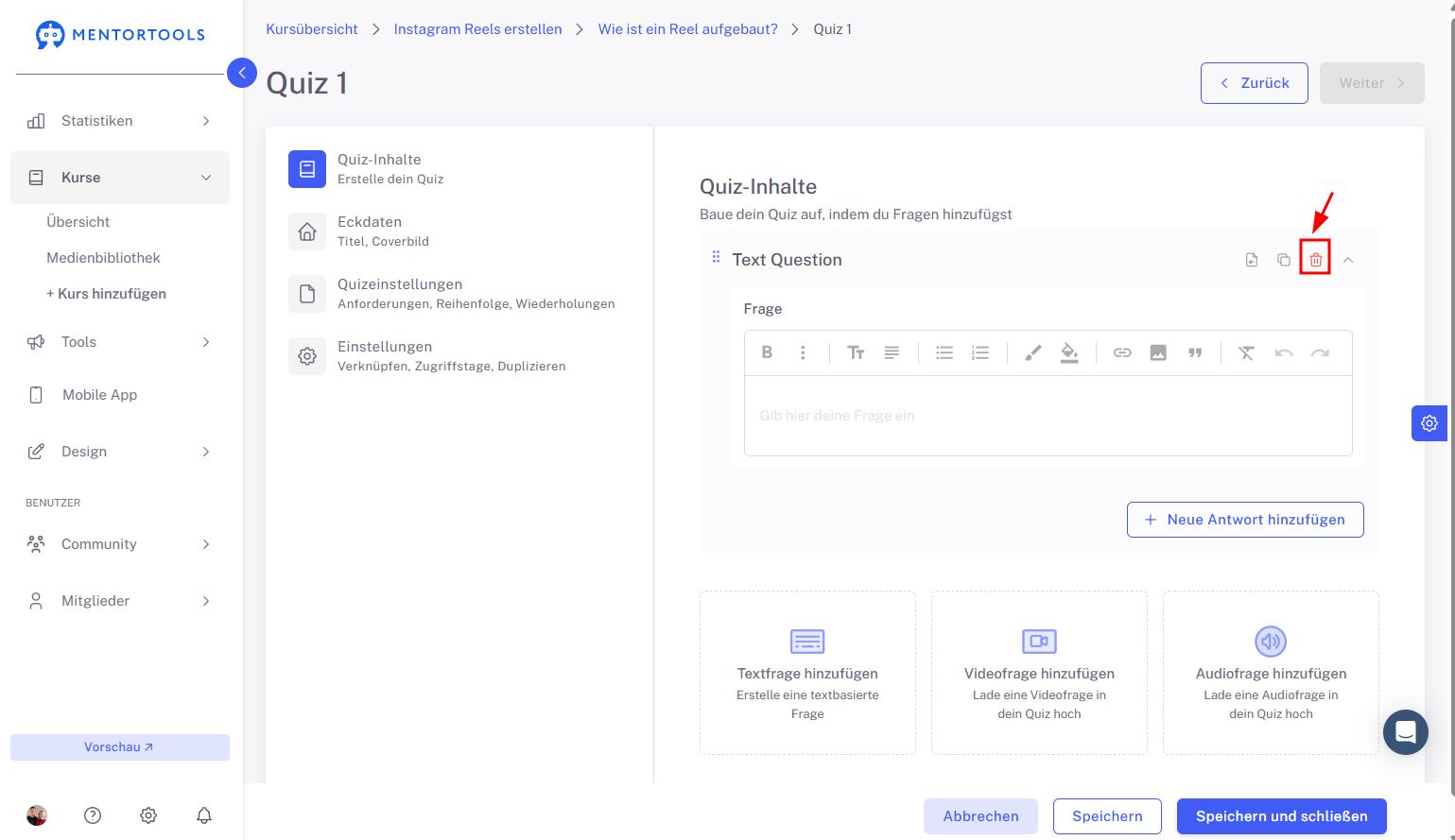Click the Speichern button
This screenshot has width=1455, height=840.
click(1107, 816)
